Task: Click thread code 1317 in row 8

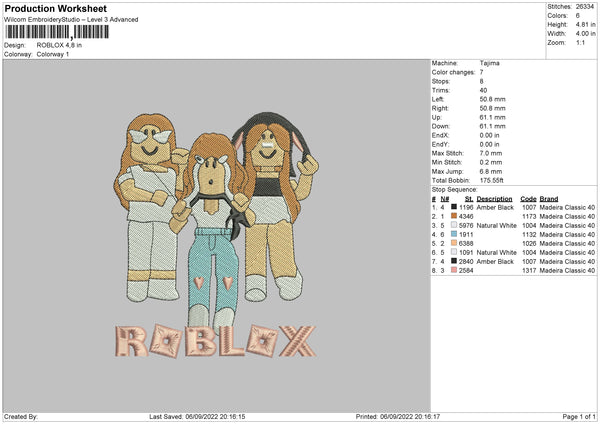Action: click(x=529, y=271)
